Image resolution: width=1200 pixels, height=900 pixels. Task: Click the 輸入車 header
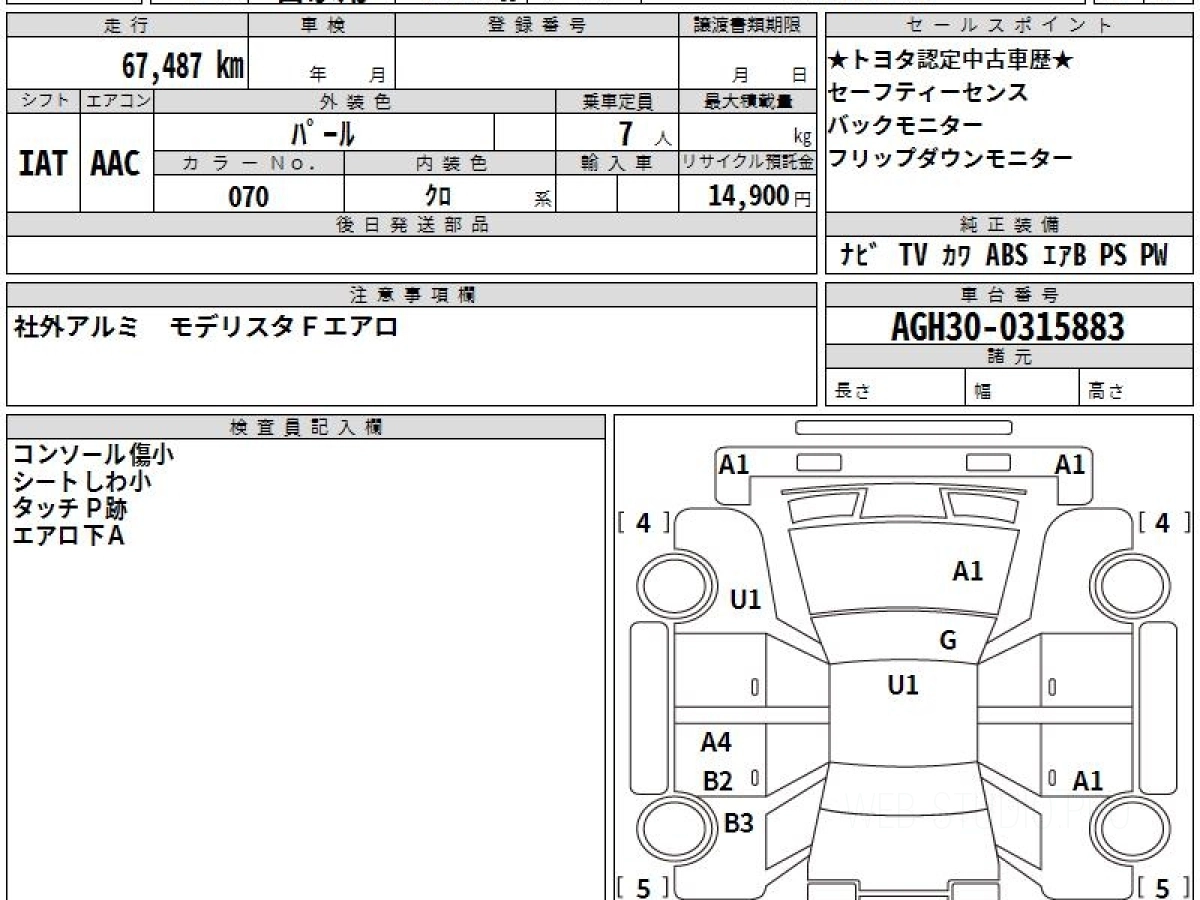click(617, 163)
